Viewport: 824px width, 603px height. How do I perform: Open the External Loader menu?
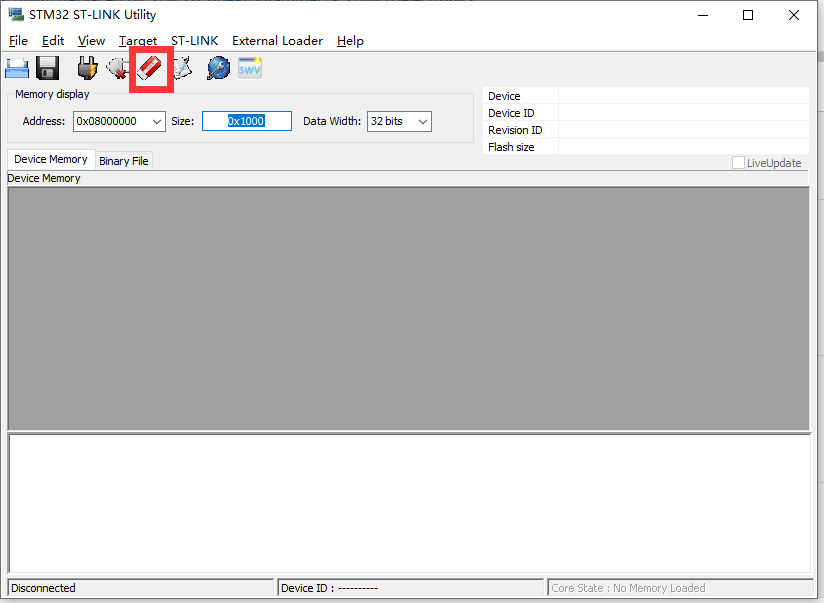[277, 40]
